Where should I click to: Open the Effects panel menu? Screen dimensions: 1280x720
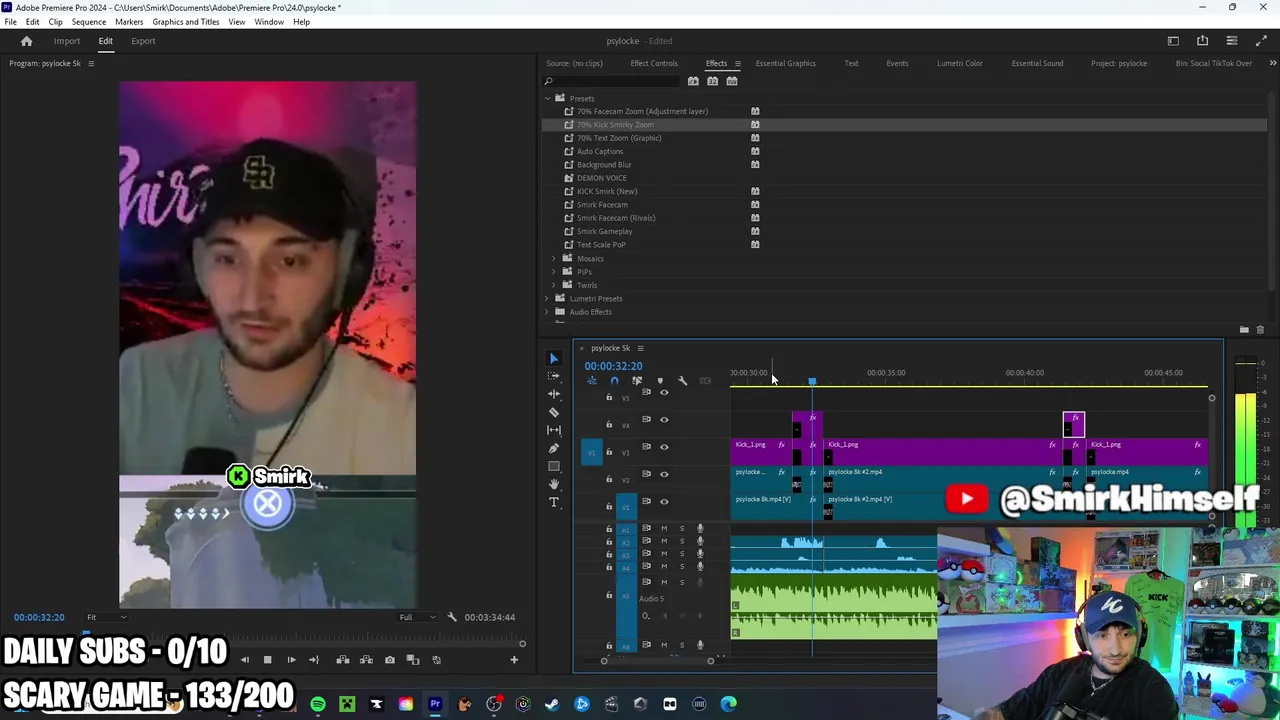coord(738,64)
